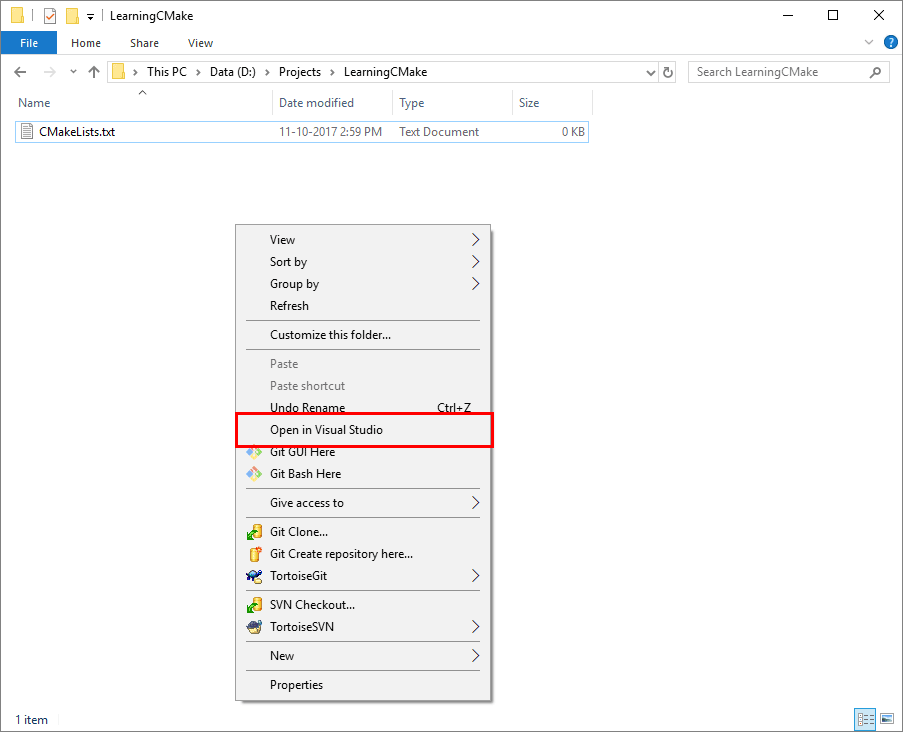Open the Share ribbon tab
Image resolution: width=903 pixels, height=732 pixels.
144,43
